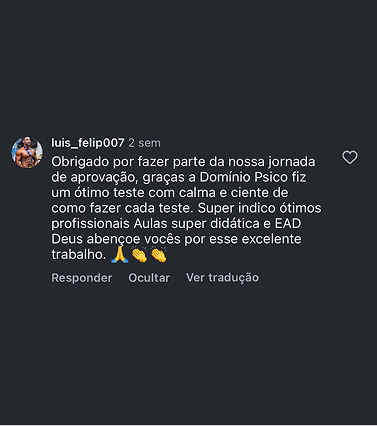
Task: Click the praying hands emoji
Action: point(119,255)
